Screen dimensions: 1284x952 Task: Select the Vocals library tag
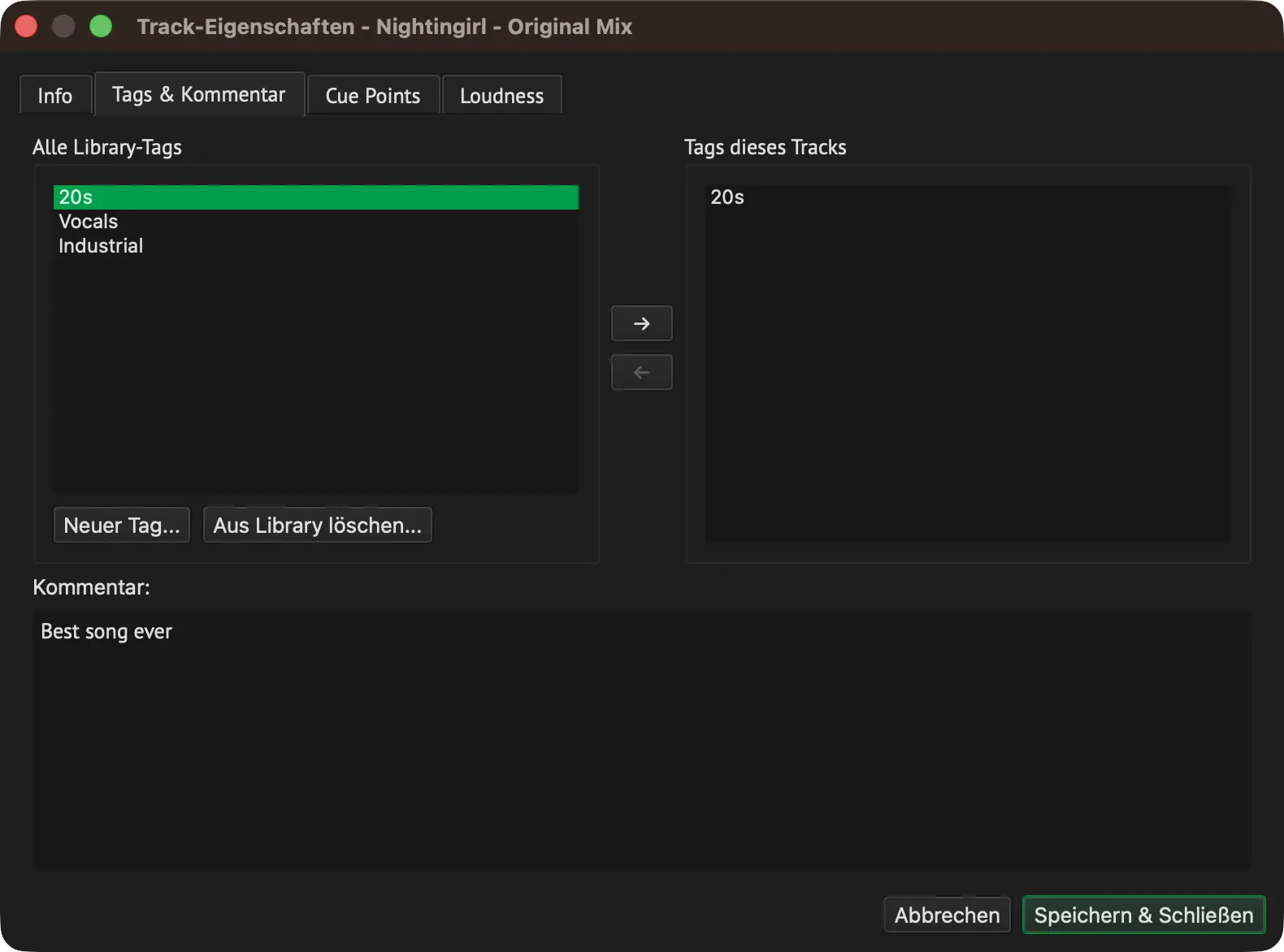click(316, 222)
